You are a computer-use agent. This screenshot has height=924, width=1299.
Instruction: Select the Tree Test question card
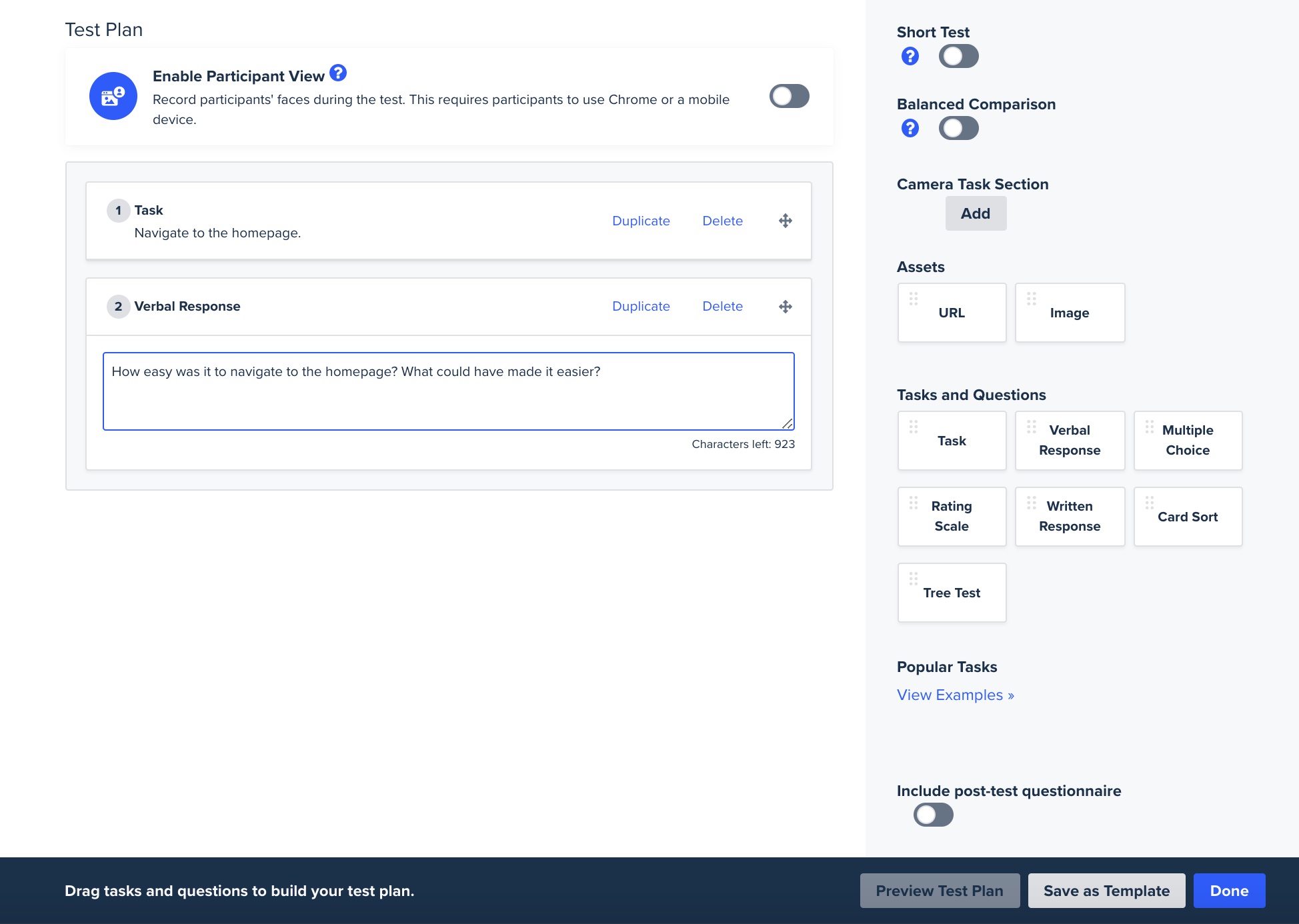point(952,593)
